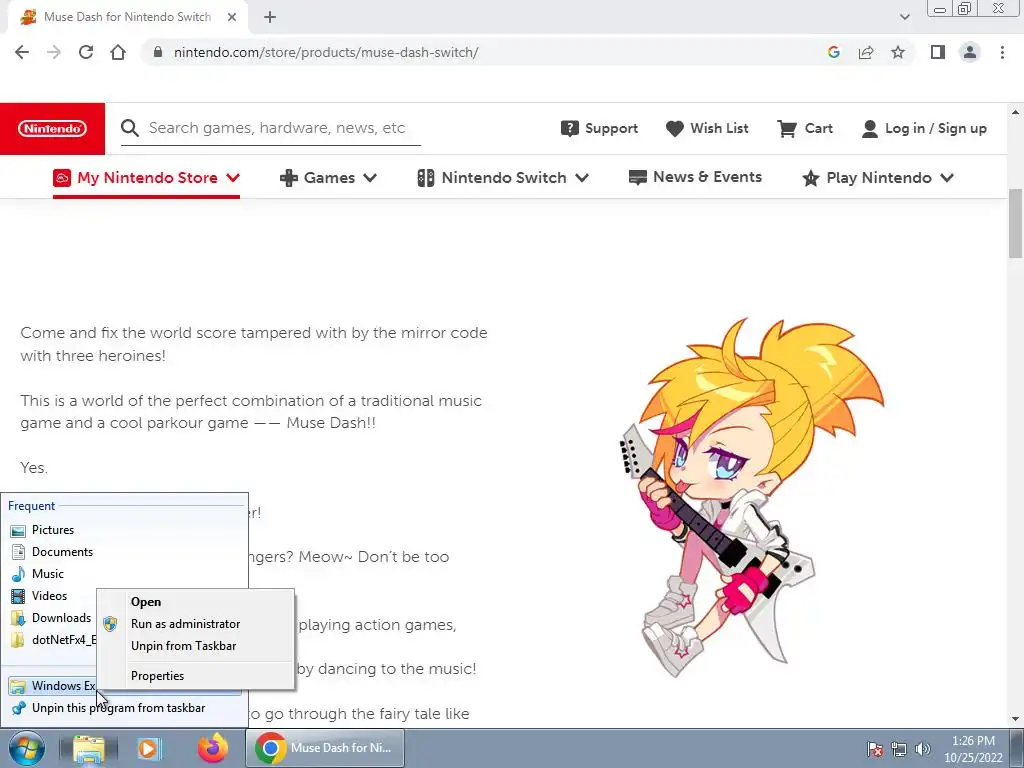Open the network tray icon

[899, 749]
